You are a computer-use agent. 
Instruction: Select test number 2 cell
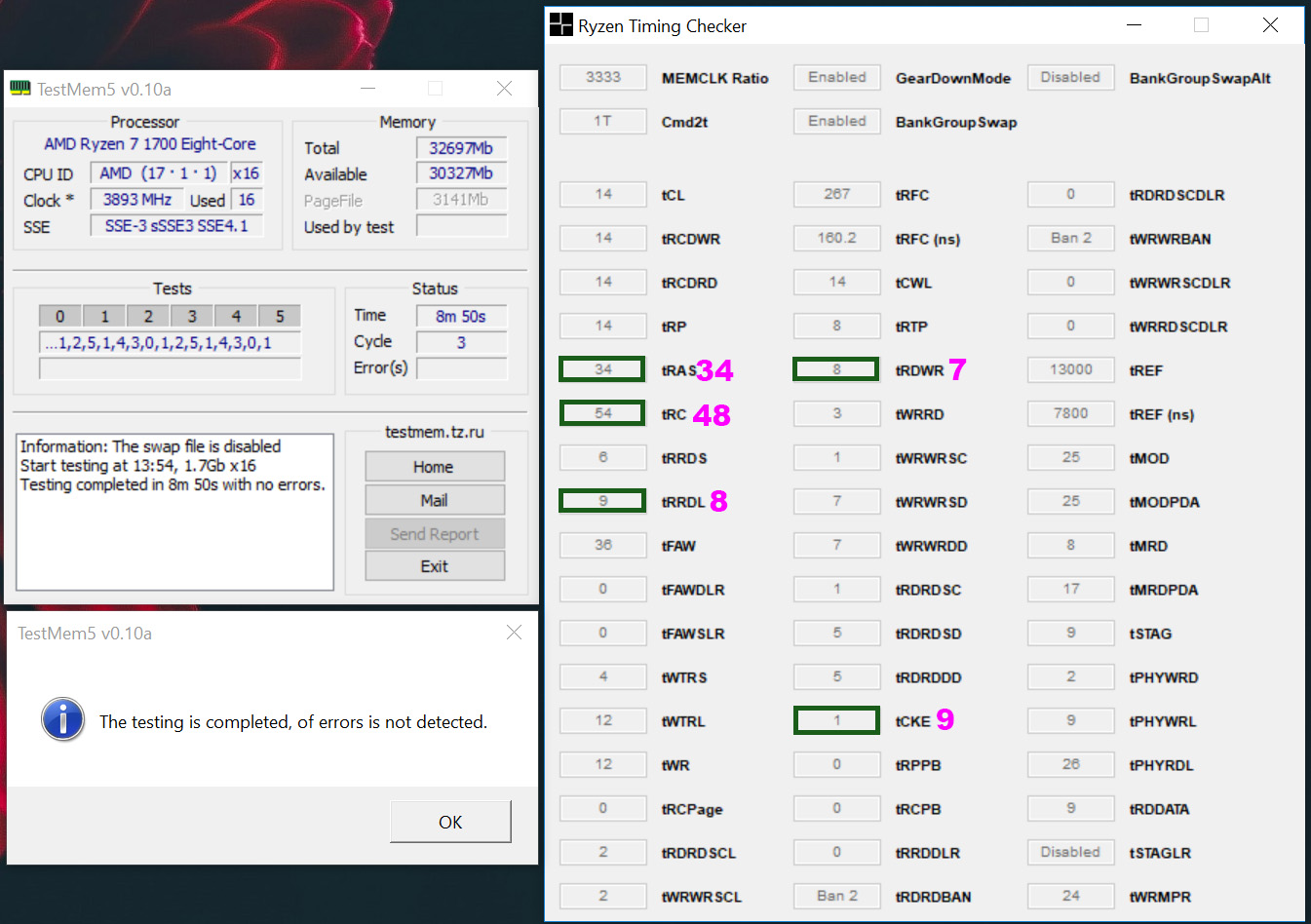click(x=148, y=316)
